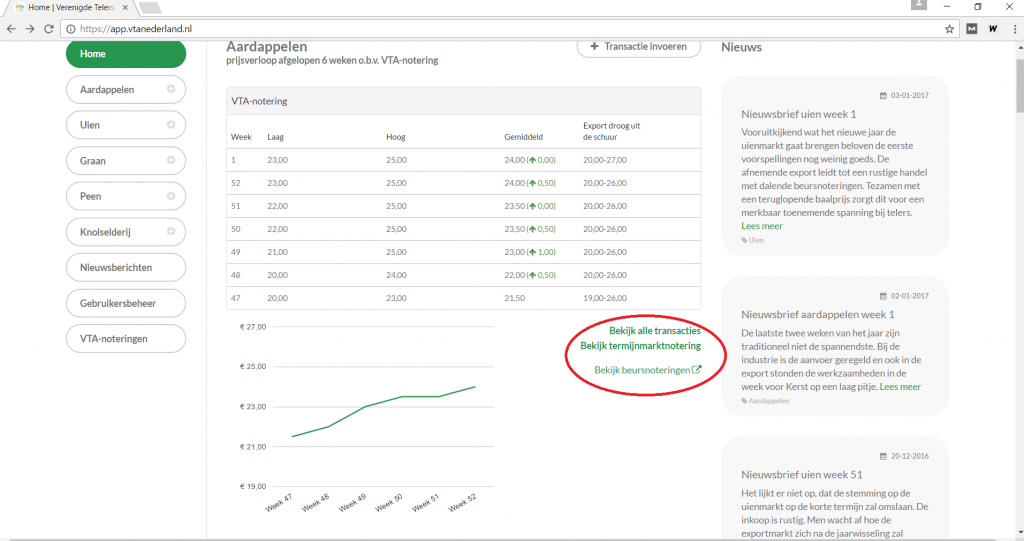Click Bekijk termijnmarktnotering link
This screenshot has height=541, width=1024.
(640, 346)
